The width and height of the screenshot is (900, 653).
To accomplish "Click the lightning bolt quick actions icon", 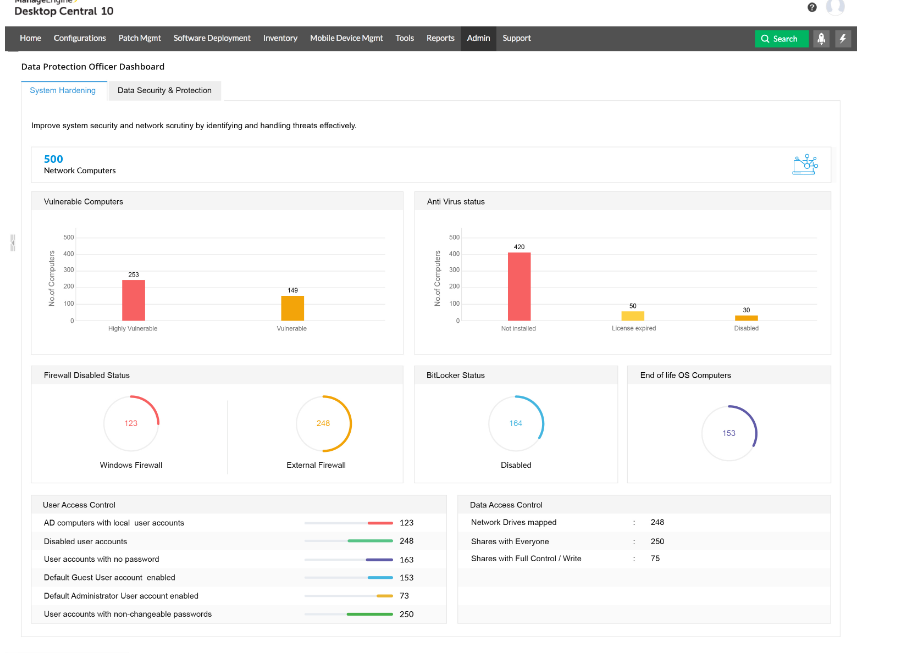I will point(843,38).
